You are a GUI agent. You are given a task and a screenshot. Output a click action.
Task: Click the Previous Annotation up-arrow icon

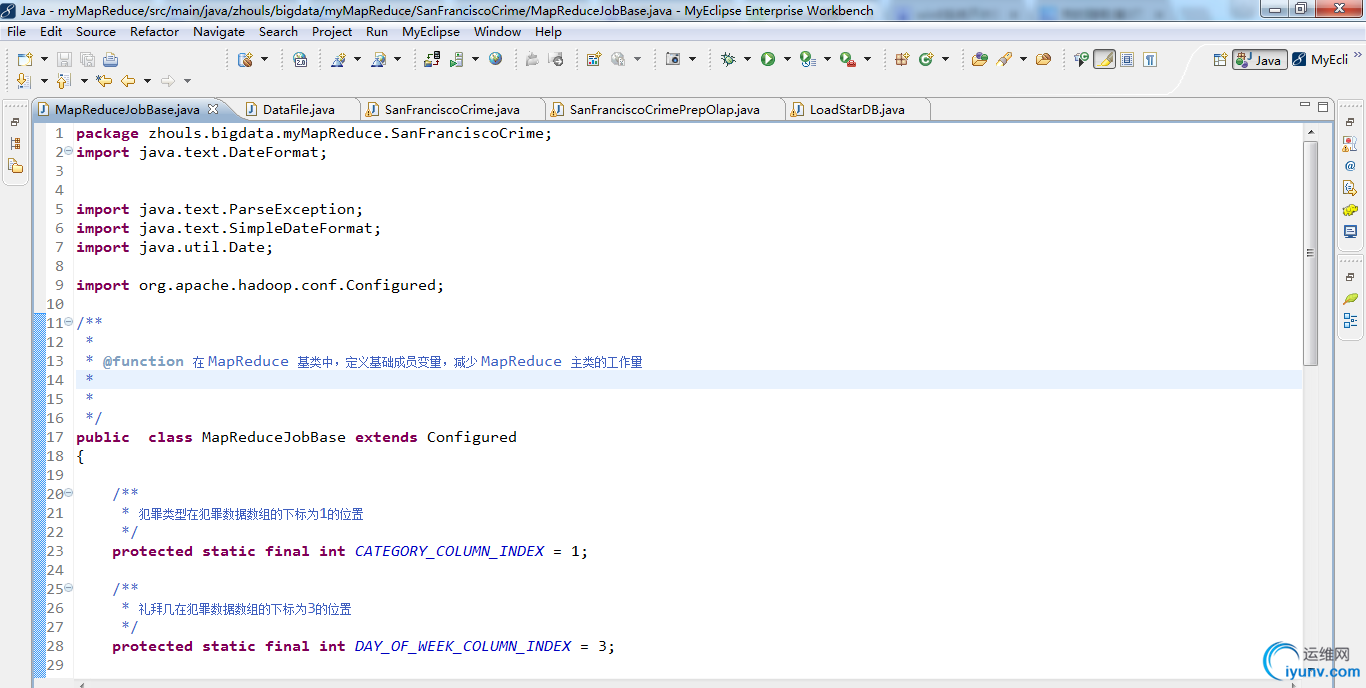click(63, 81)
